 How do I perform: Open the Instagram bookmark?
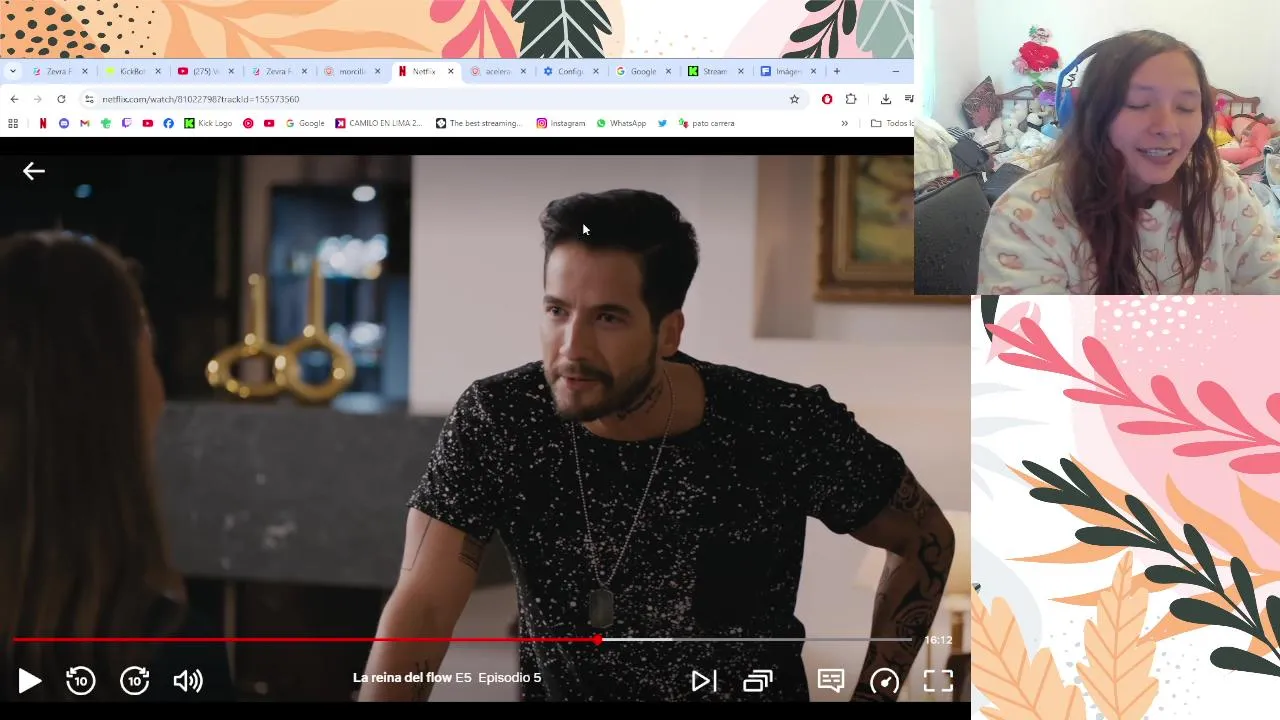pyautogui.click(x=561, y=123)
